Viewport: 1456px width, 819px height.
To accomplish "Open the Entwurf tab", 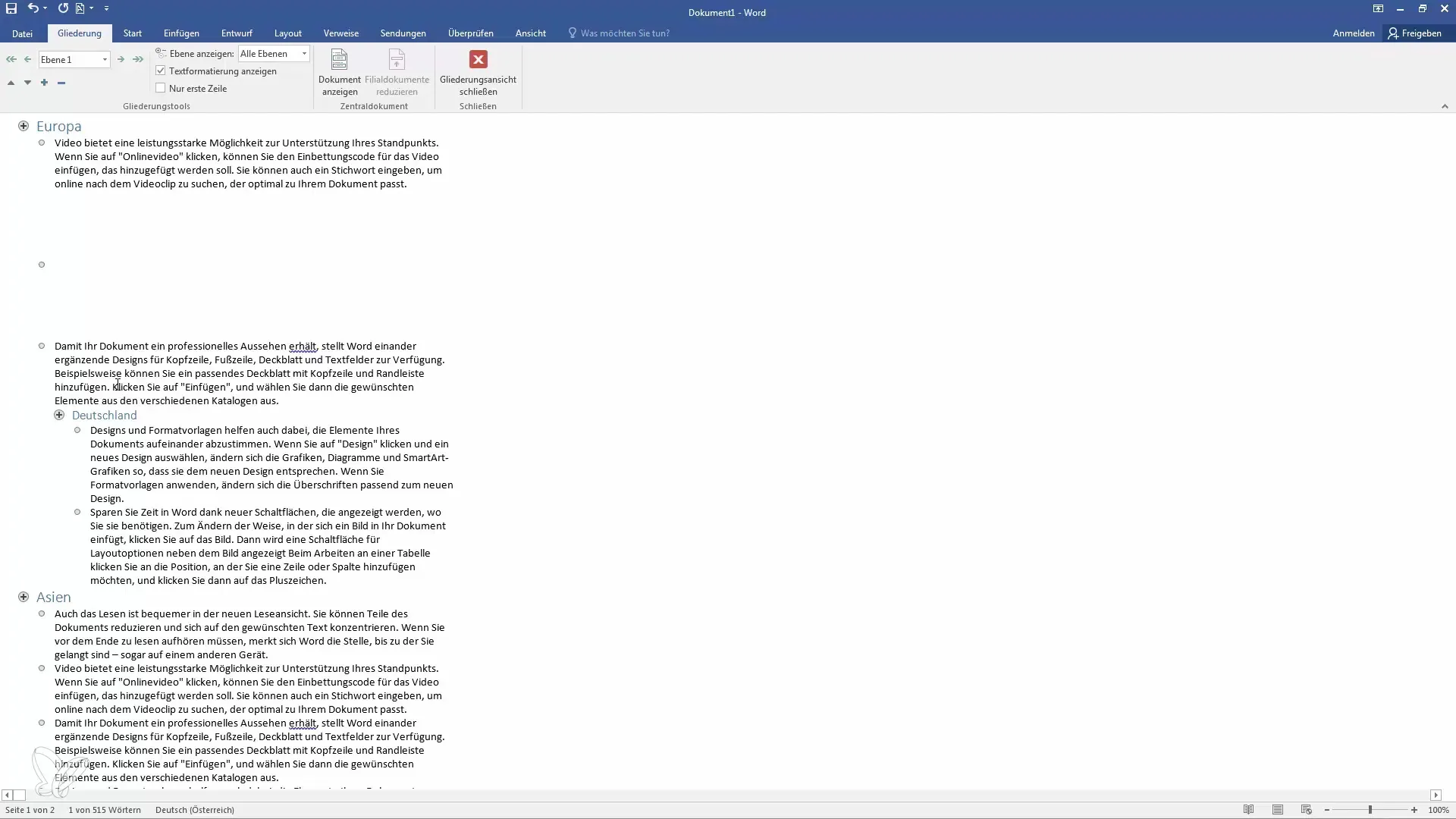I will click(237, 33).
